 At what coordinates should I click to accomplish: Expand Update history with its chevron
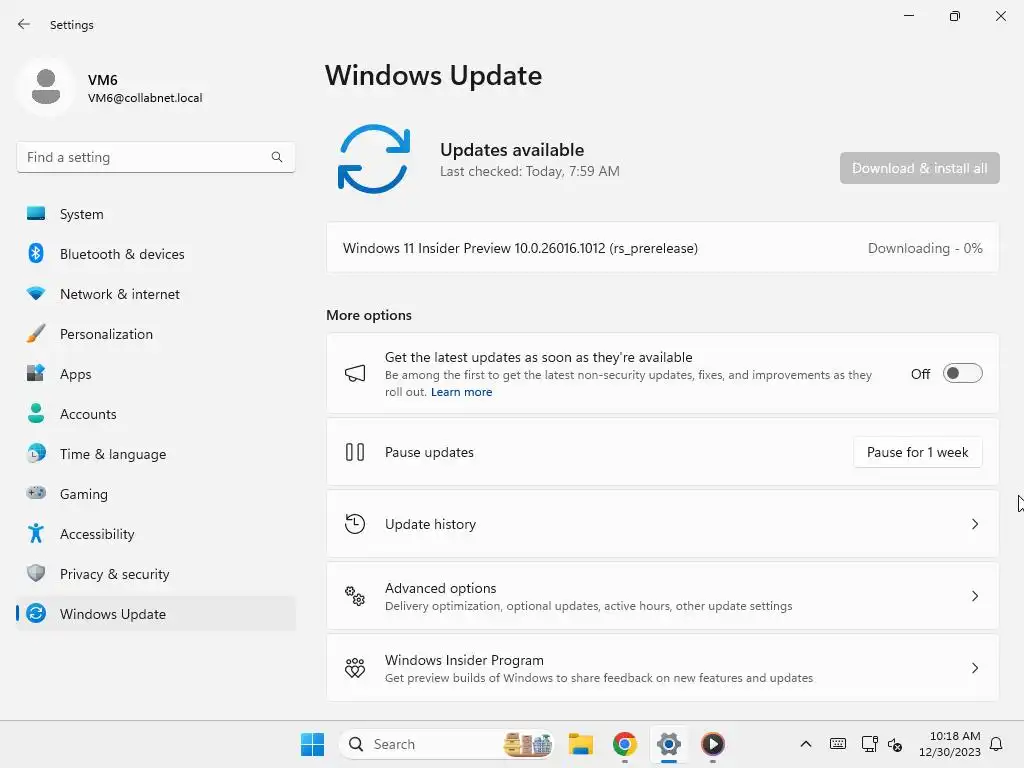coord(975,524)
